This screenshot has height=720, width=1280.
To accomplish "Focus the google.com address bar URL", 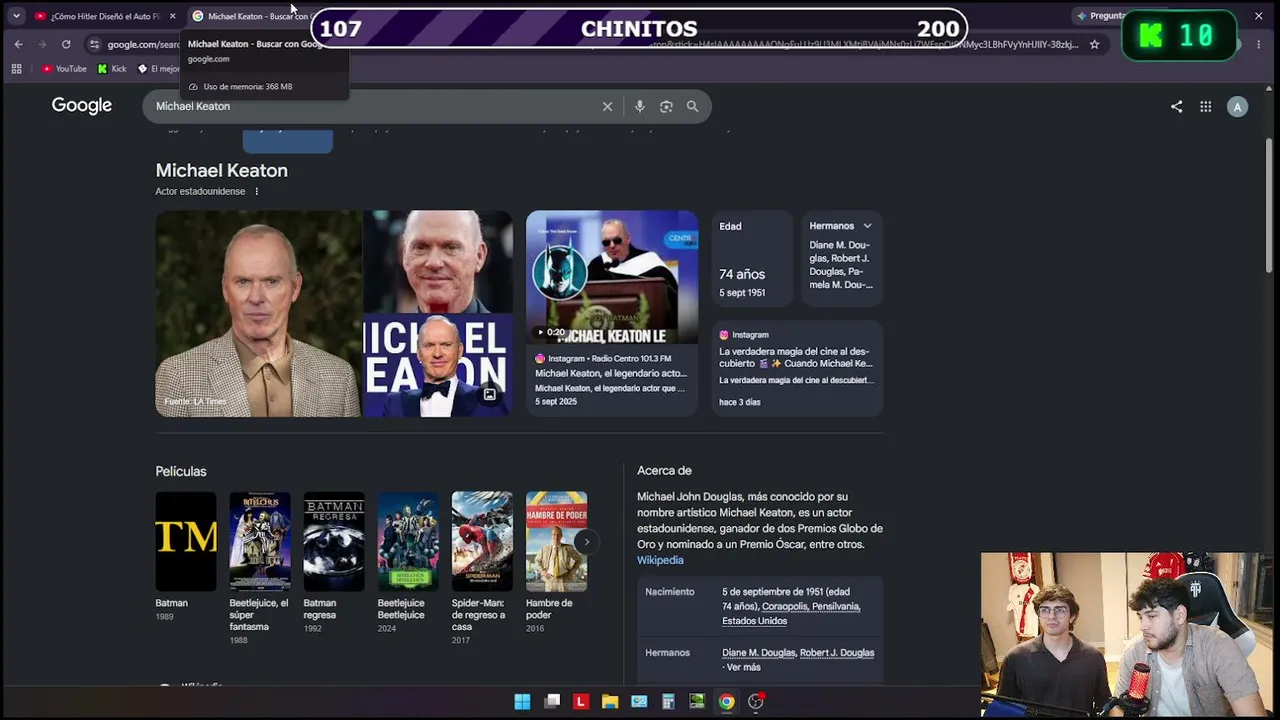I will pyautogui.click(x=144, y=44).
